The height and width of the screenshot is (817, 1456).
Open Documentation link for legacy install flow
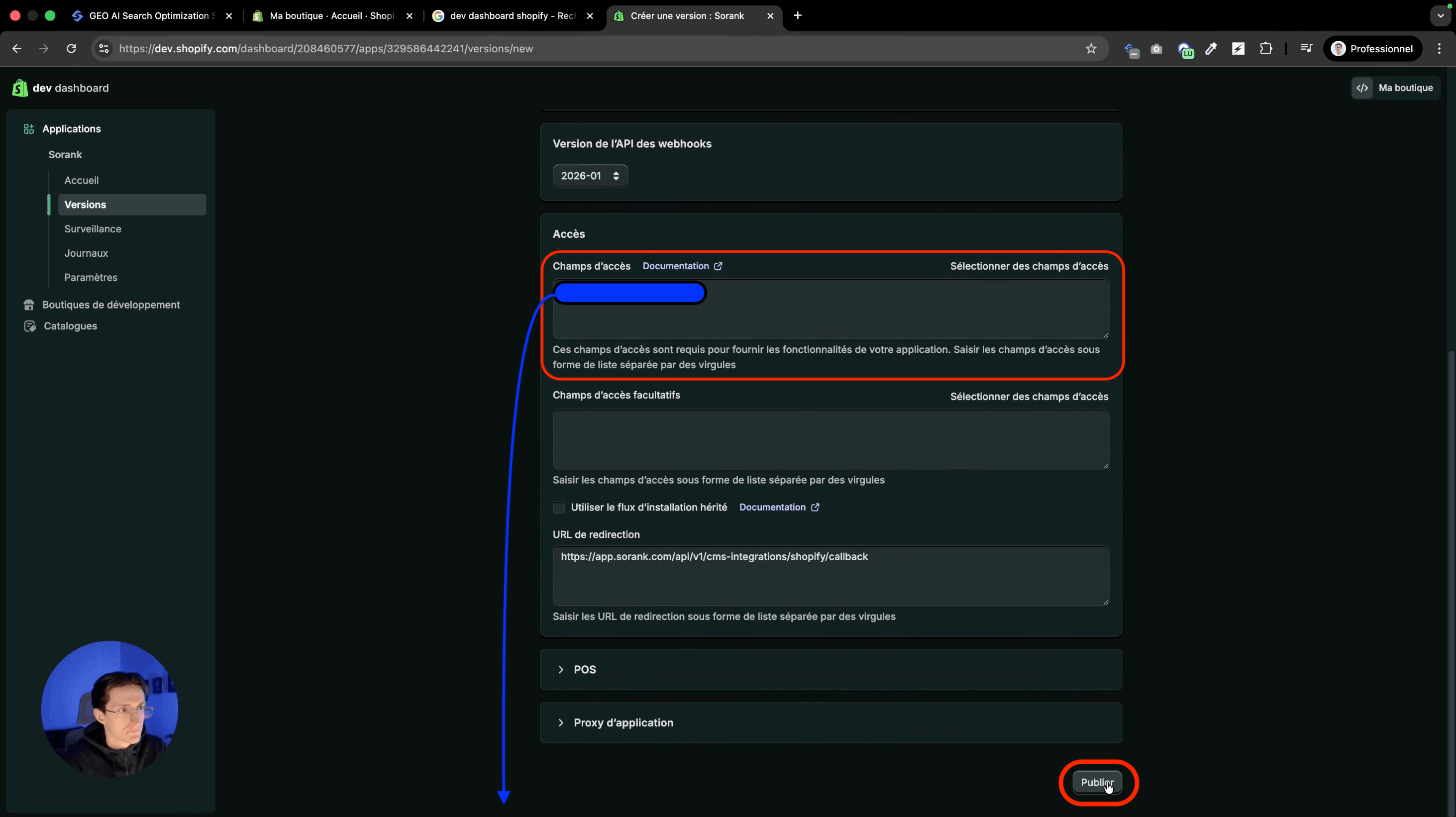coord(779,508)
